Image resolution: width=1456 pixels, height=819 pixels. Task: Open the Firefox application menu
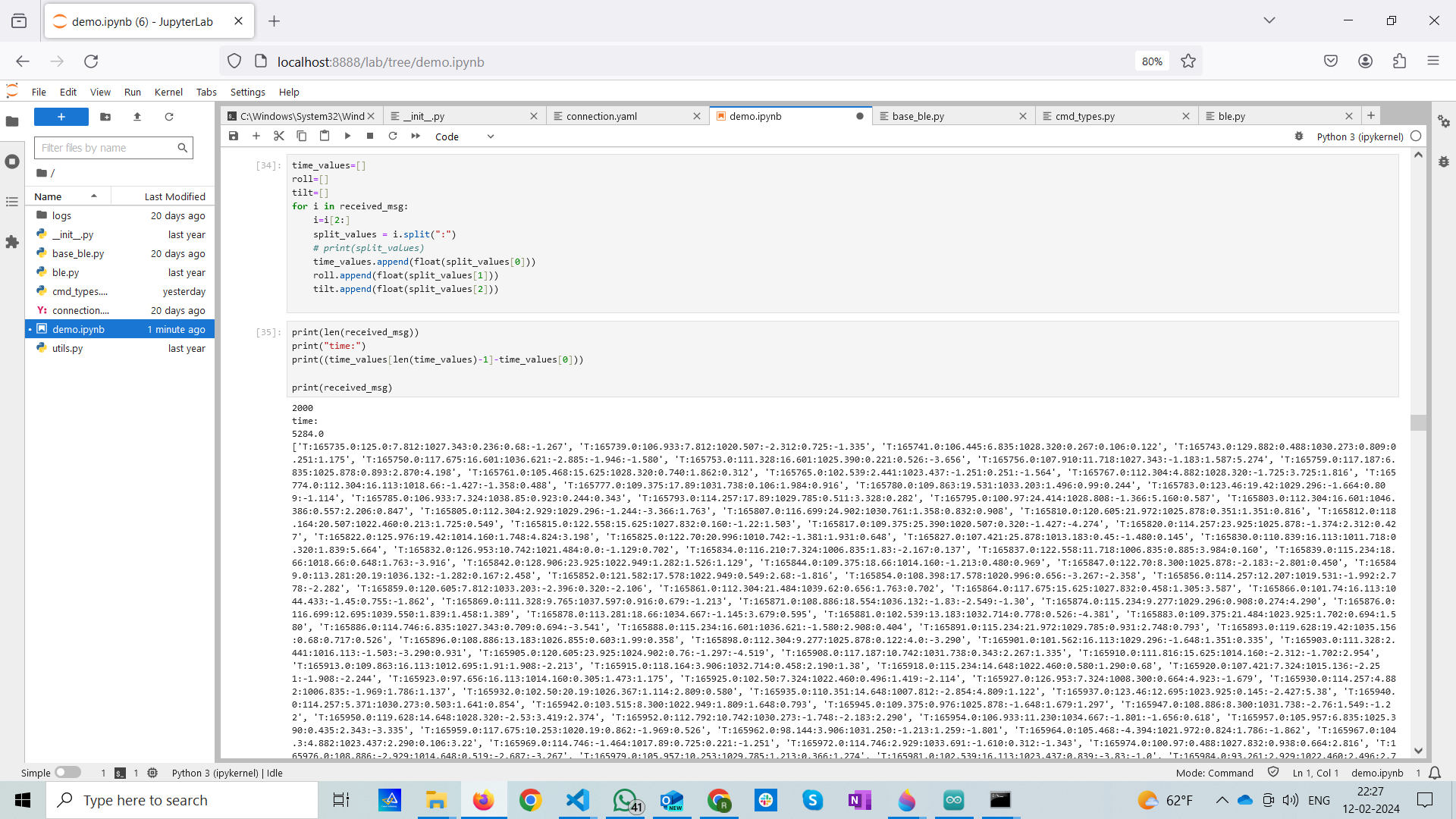1433,61
